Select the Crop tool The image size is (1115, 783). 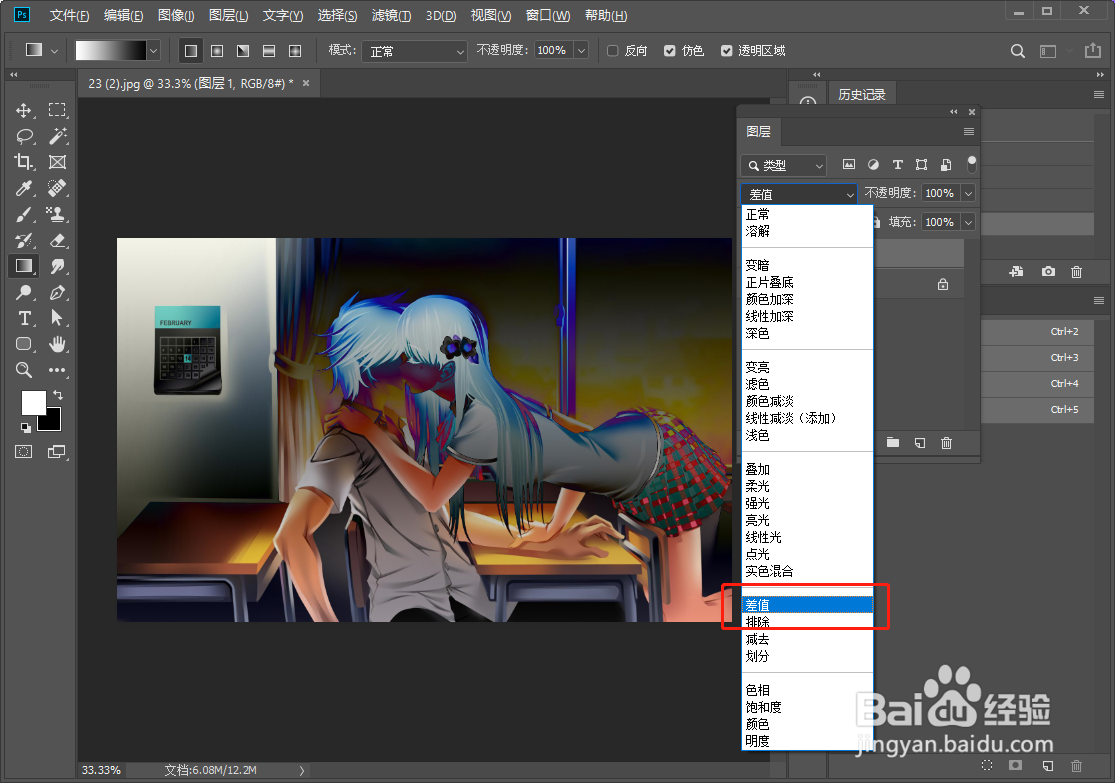point(23,162)
